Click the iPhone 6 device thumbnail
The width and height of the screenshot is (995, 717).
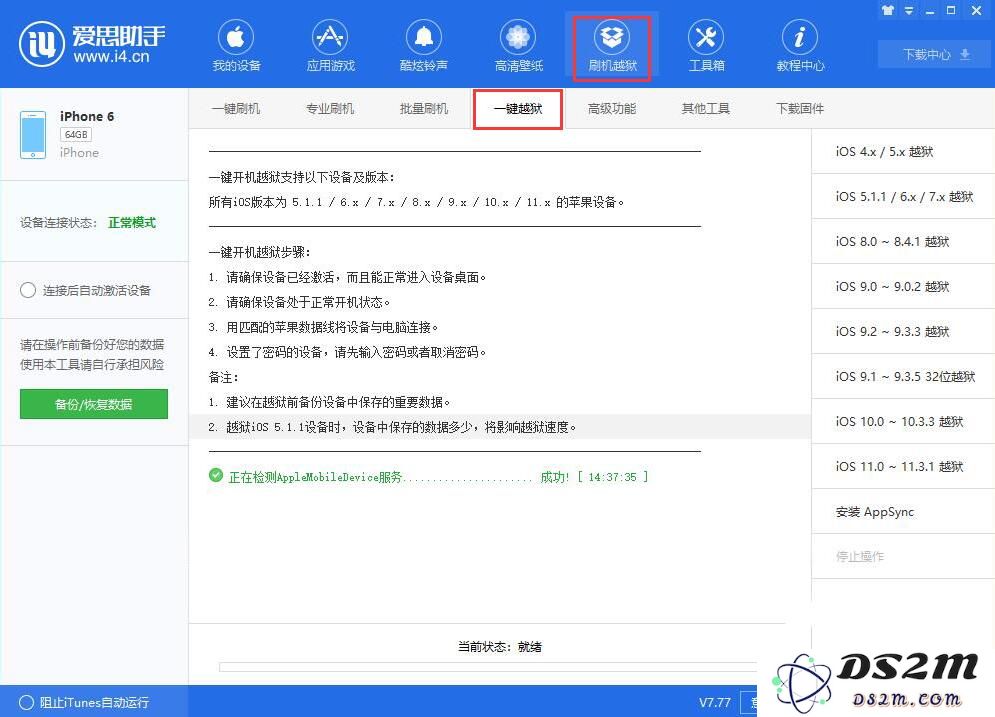(33, 135)
